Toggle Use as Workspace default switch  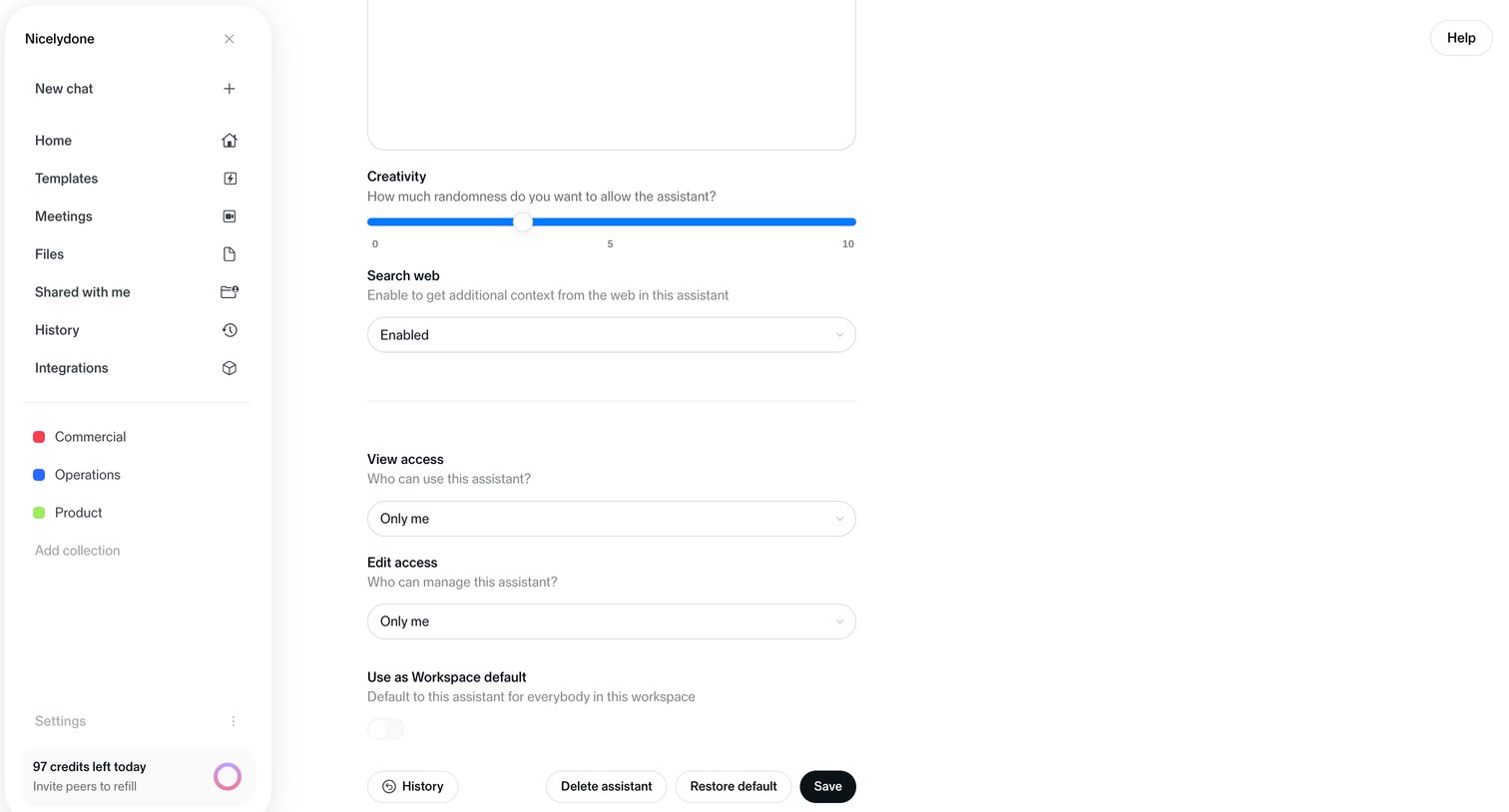[386, 729]
